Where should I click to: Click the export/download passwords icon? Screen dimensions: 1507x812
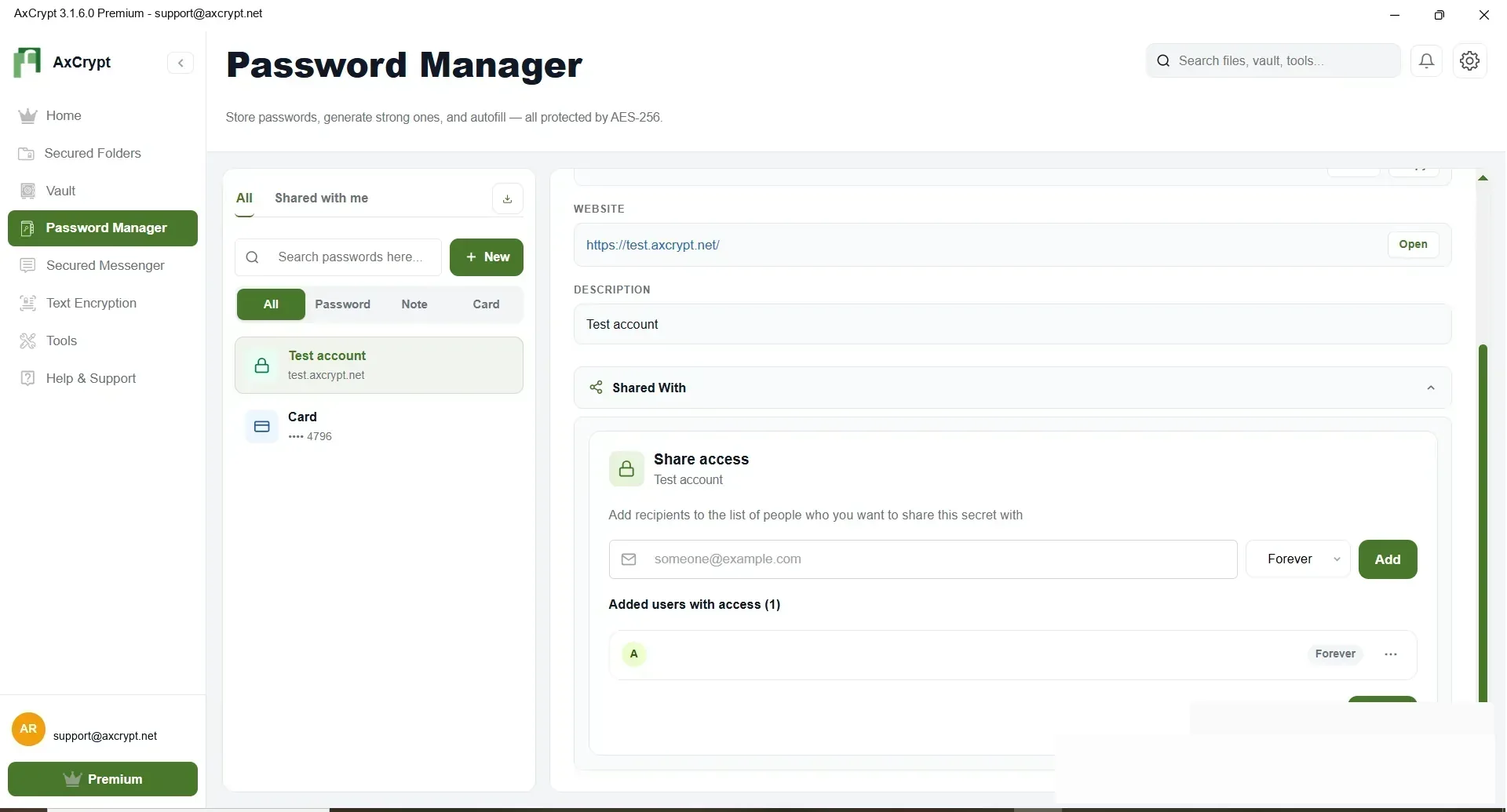508,198
